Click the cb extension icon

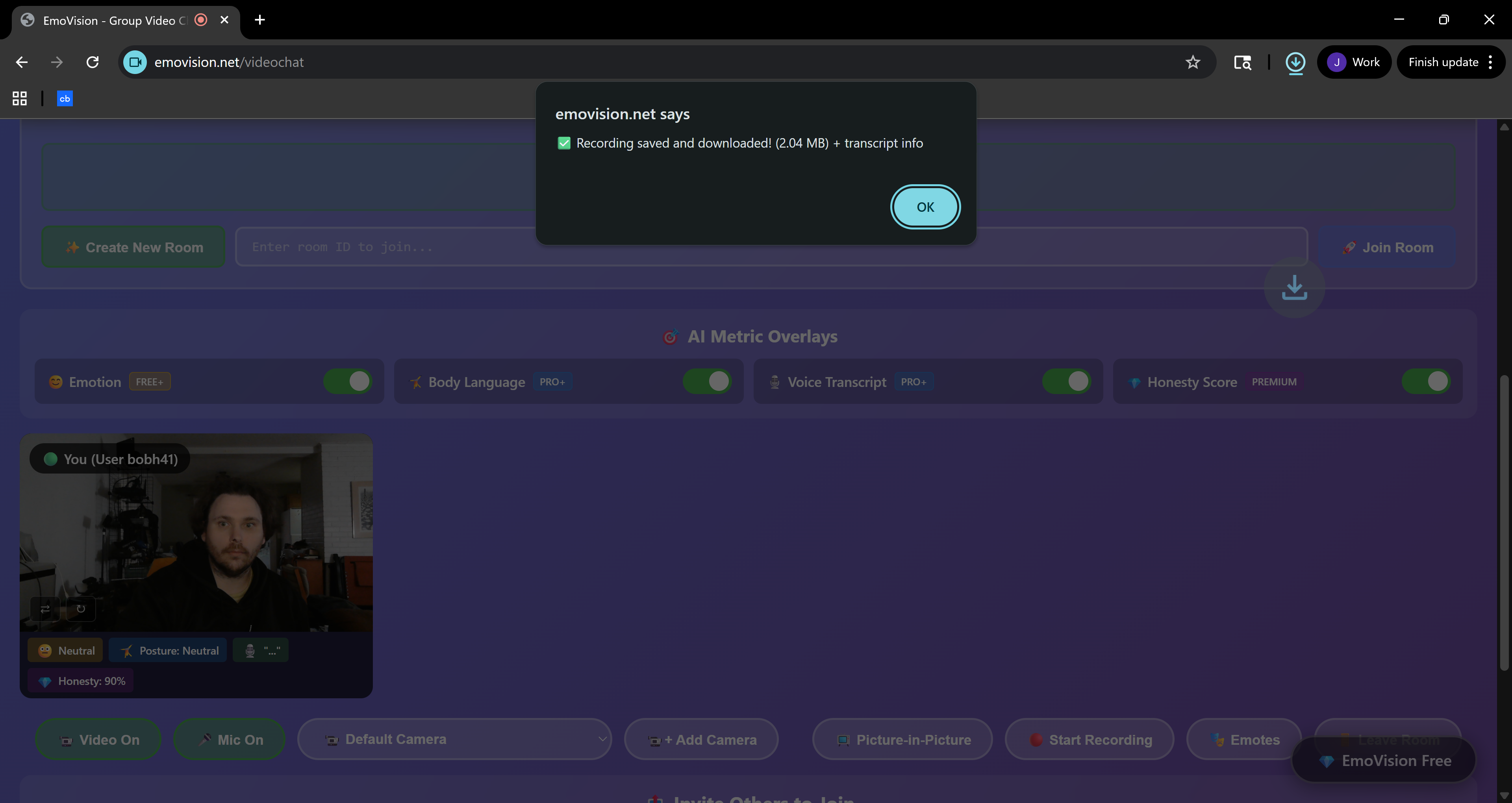(x=65, y=98)
